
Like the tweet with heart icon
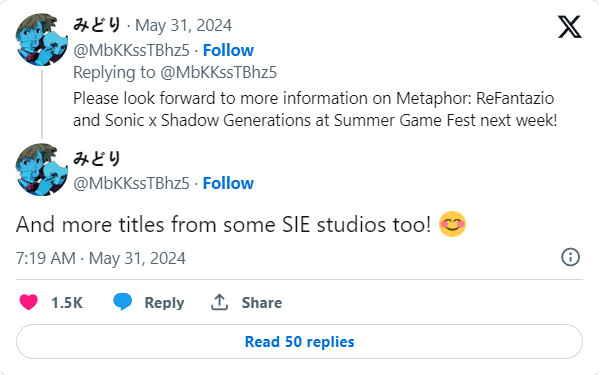point(29,302)
